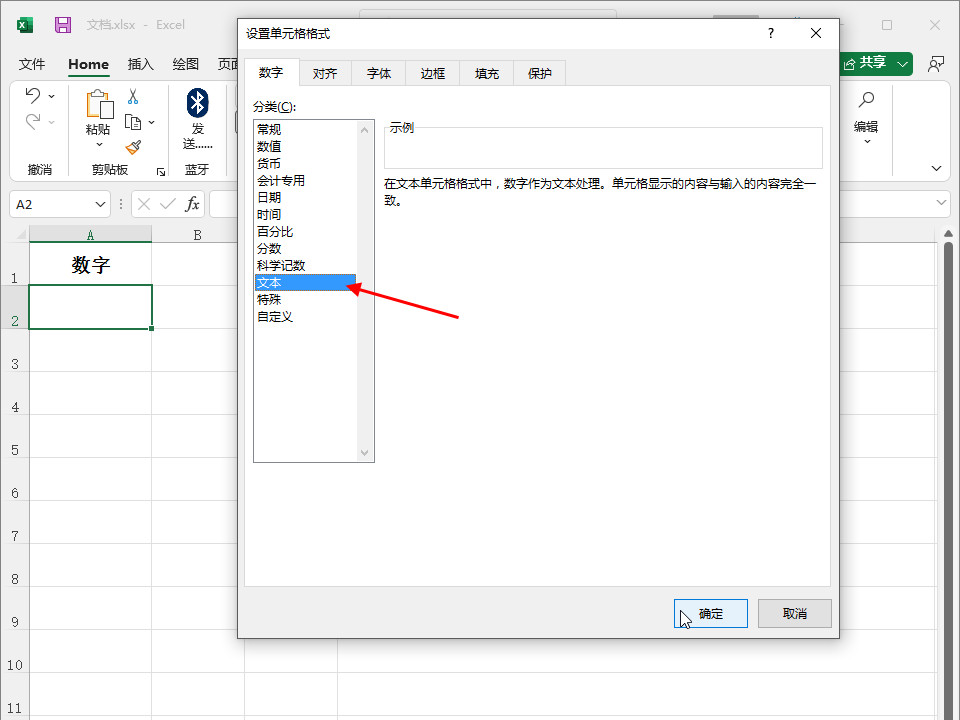Select the Currency category (货币)
Screen dimensions: 960x720
(305, 163)
